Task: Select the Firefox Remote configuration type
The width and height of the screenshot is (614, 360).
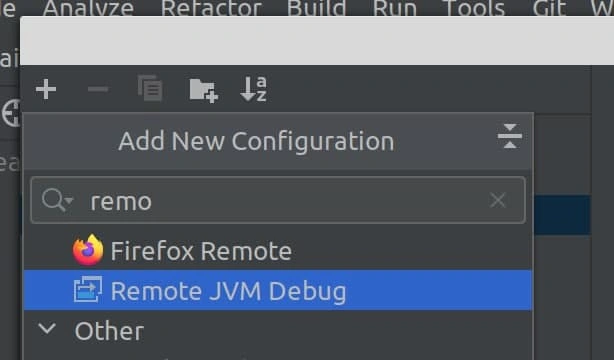Action: (x=278, y=251)
